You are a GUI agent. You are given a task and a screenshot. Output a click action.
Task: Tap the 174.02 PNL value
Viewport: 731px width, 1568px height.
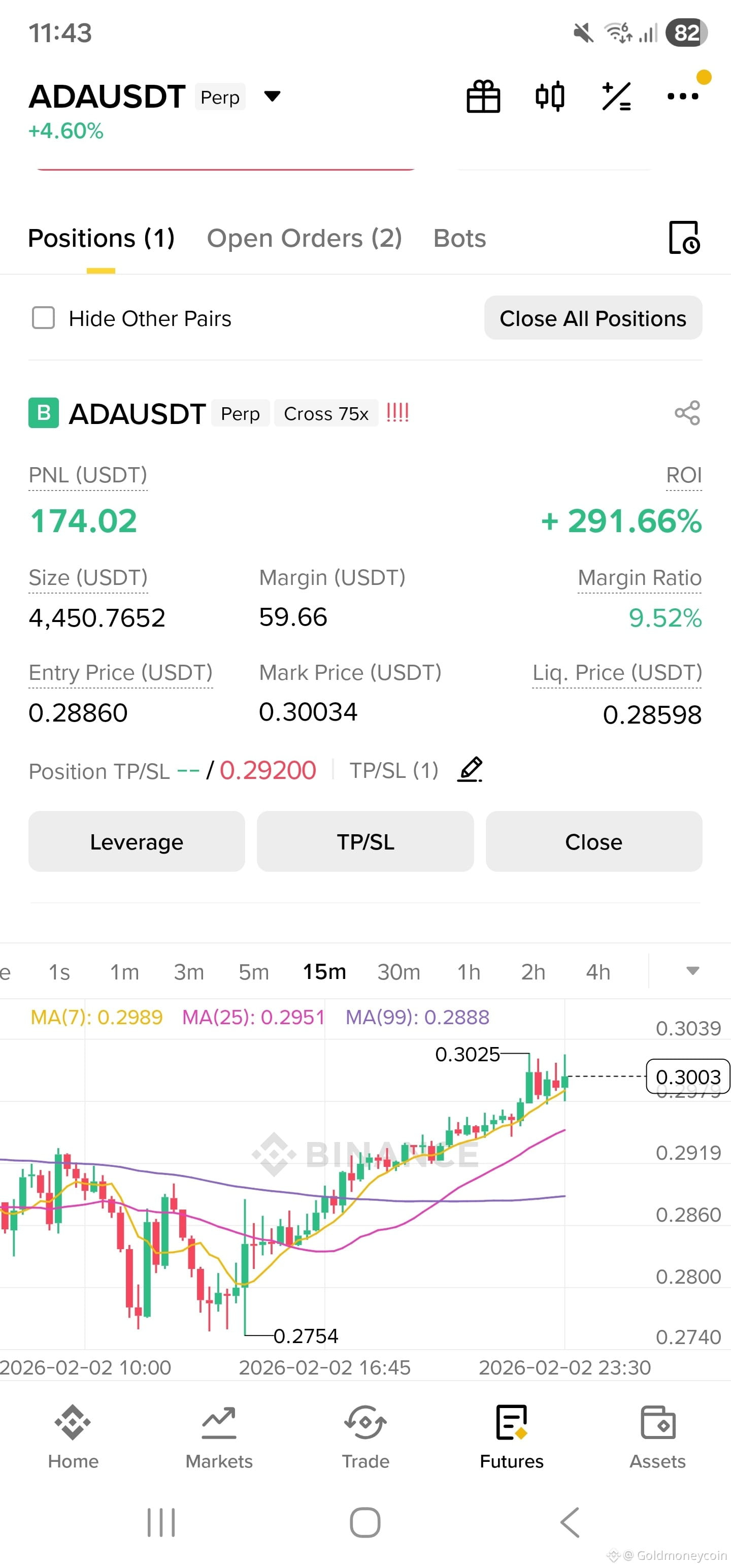[83, 521]
